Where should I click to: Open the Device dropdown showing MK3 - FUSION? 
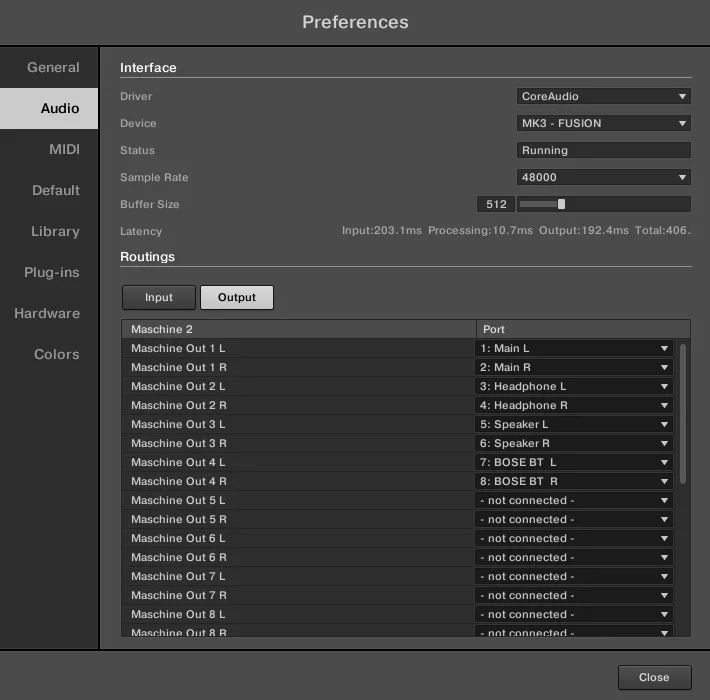pyautogui.click(x=604, y=123)
